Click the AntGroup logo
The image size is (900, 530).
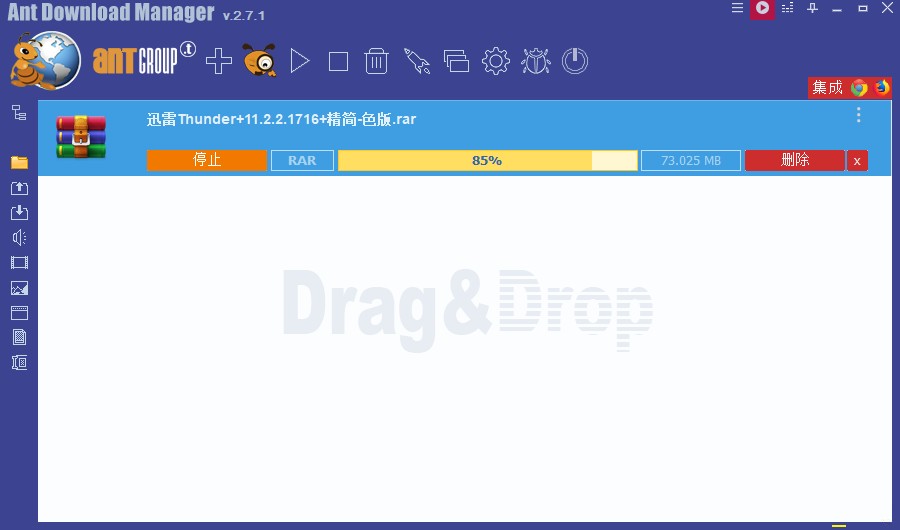click(143, 59)
